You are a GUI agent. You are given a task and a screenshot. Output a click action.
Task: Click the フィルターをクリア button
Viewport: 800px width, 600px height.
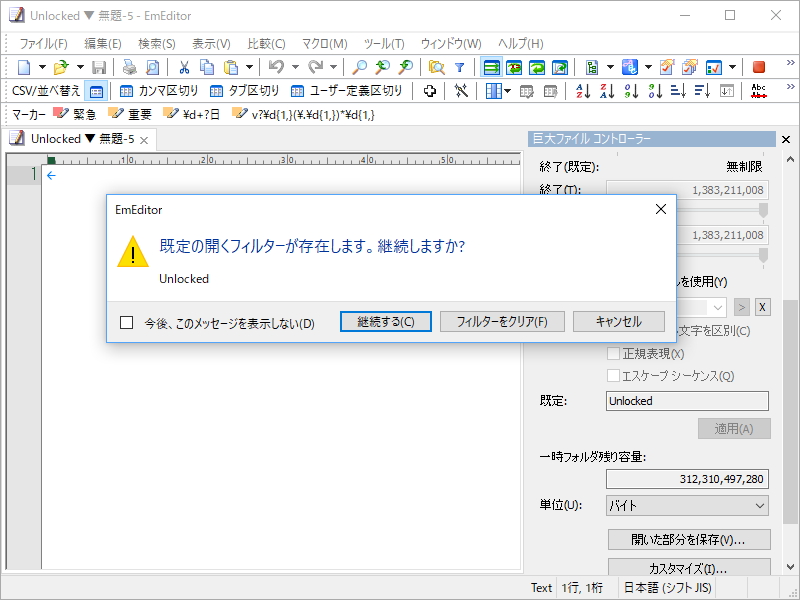click(499, 321)
